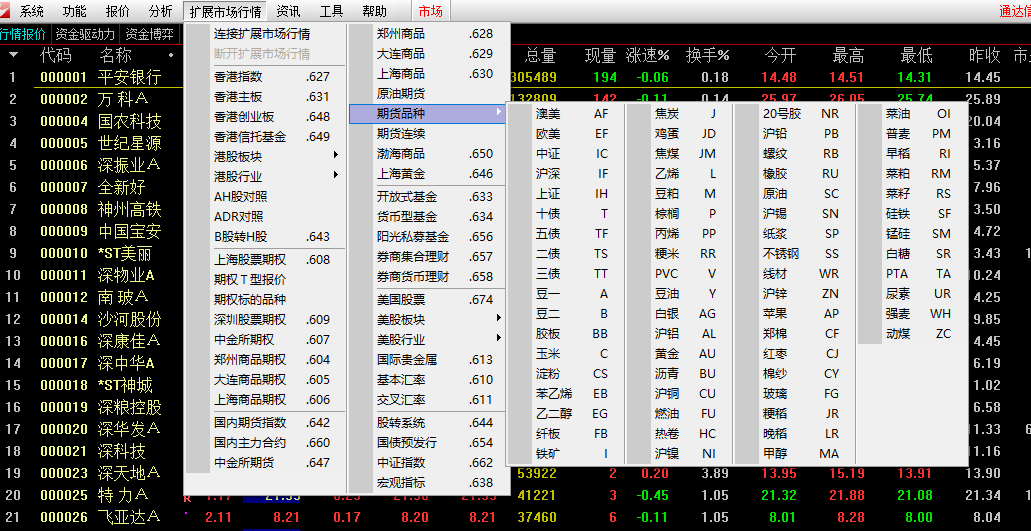This screenshot has height=531, width=1031.
Task: Choose 白糖 SR futures variety
Action: click(x=919, y=254)
